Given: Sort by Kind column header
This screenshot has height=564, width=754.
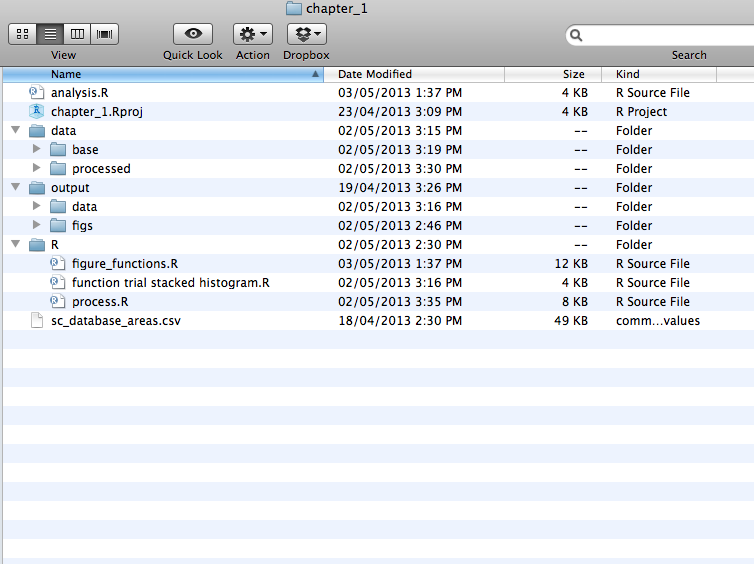Looking at the screenshot, I should pos(659,75).
